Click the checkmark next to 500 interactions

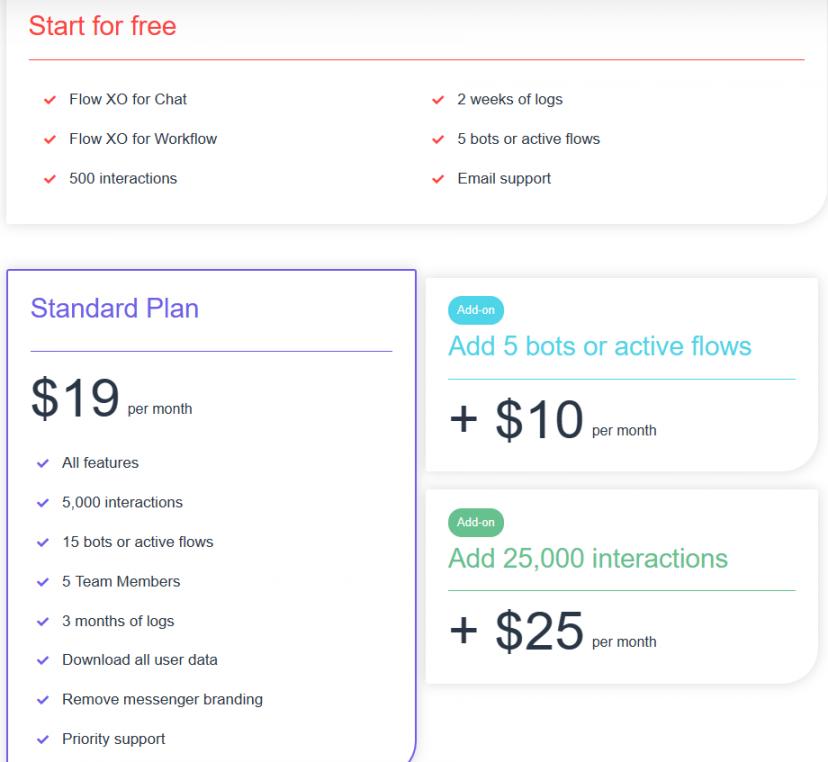point(50,179)
